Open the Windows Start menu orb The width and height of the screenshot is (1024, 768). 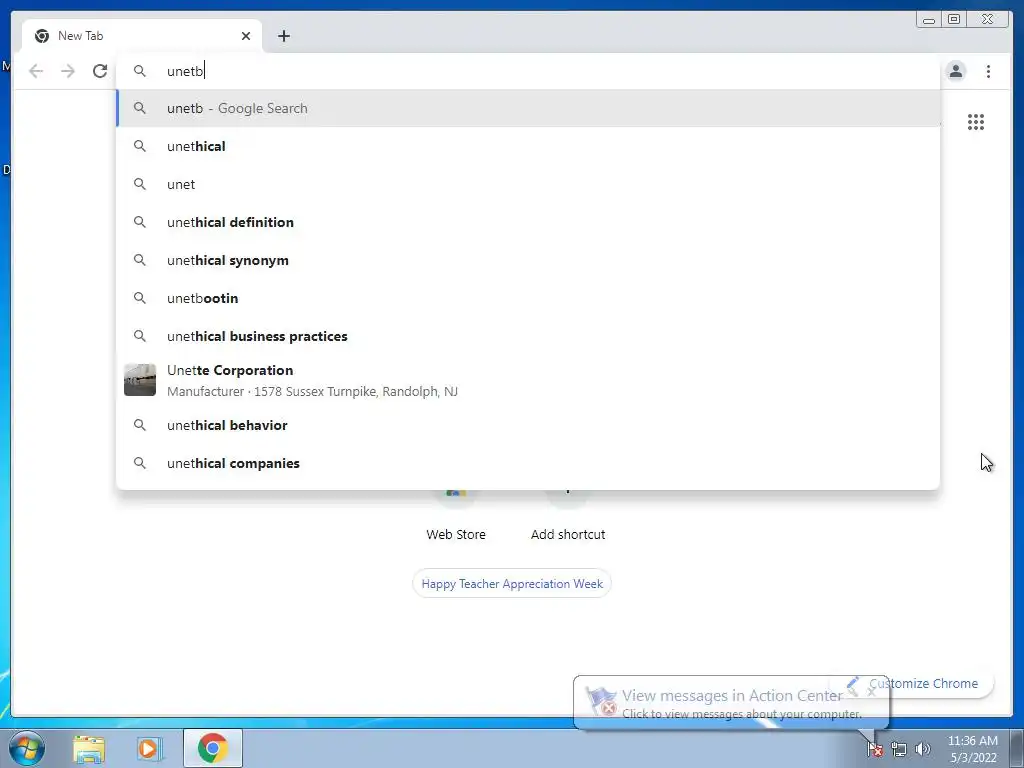pyautogui.click(x=26, y=748)
